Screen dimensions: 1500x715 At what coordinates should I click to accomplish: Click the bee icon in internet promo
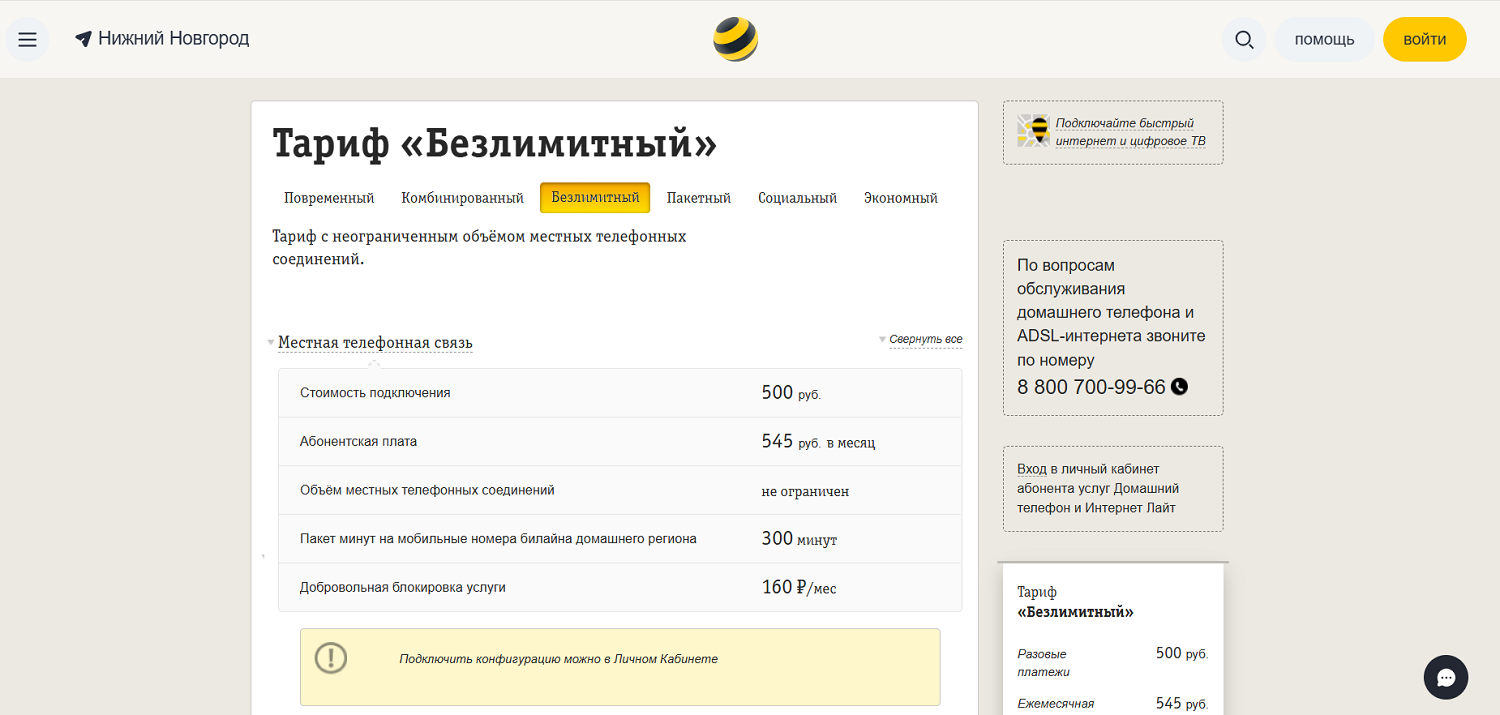(1034, 131)
